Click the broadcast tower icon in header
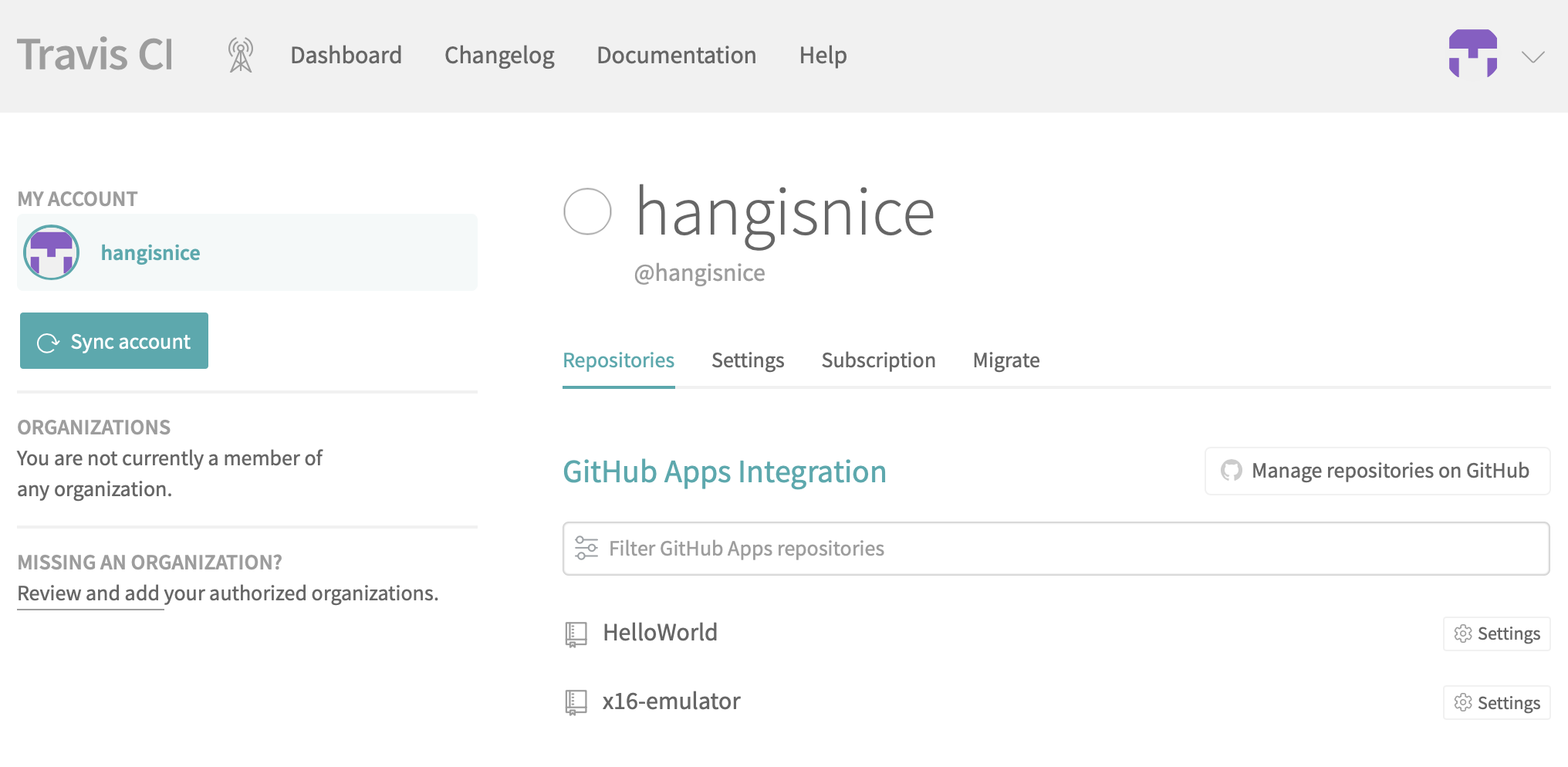Image resolution: width=1568 pixels, height=767 pixels. pyautogui.click(x=241, y=56)
